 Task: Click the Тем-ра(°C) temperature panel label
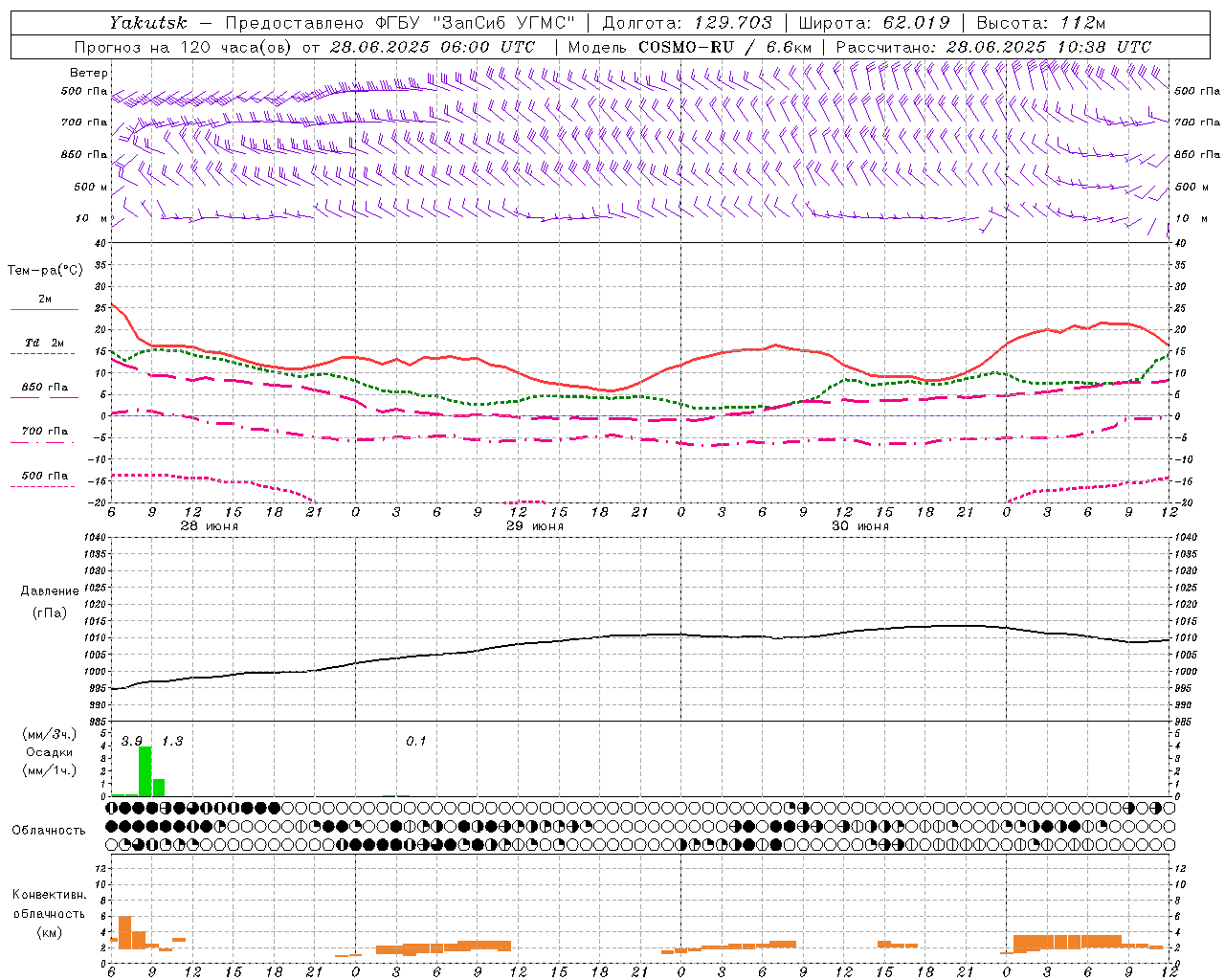(45, 271)
